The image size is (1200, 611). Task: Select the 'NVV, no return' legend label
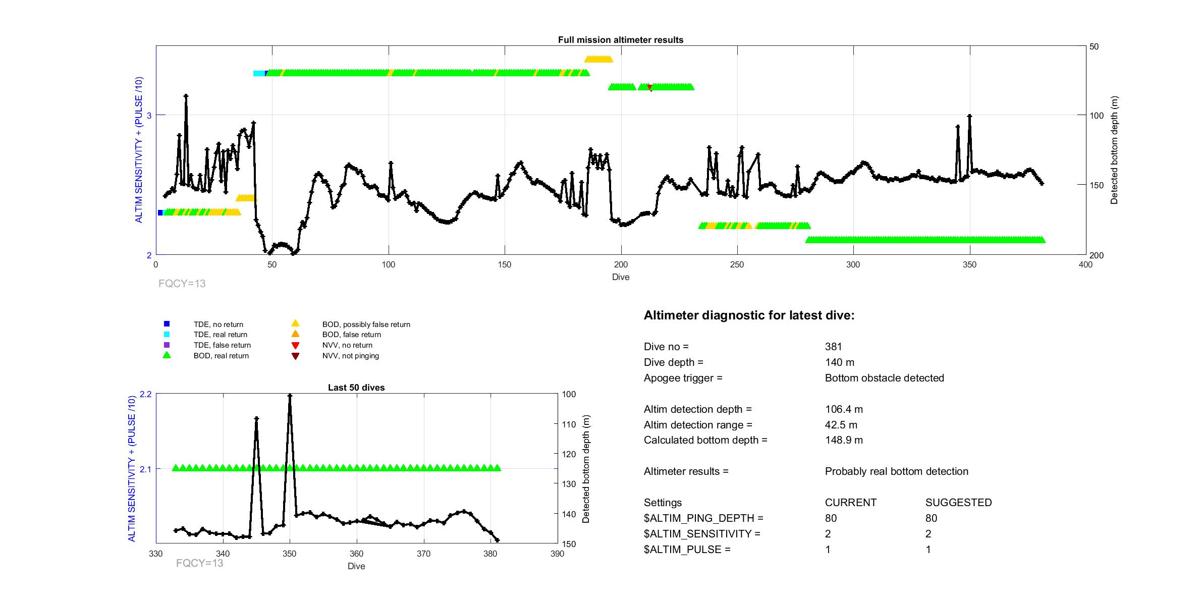point(347,345)
